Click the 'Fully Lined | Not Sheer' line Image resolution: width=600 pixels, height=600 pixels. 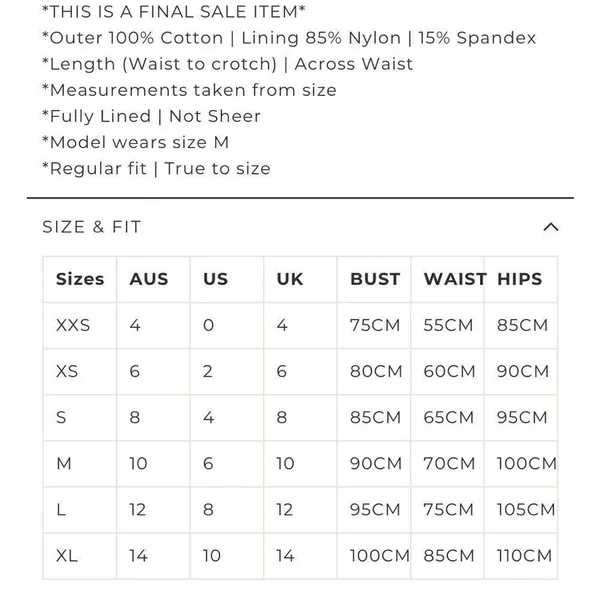point(151,116)
